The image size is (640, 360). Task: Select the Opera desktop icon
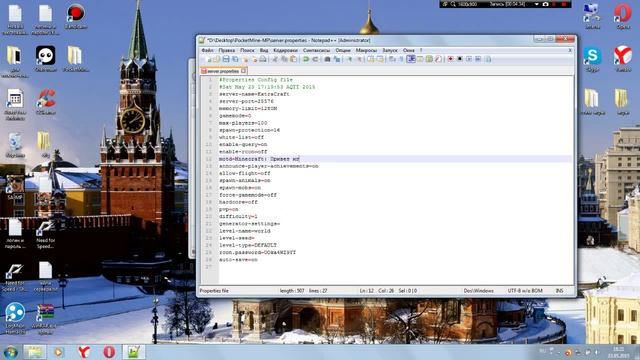point(623,16)
